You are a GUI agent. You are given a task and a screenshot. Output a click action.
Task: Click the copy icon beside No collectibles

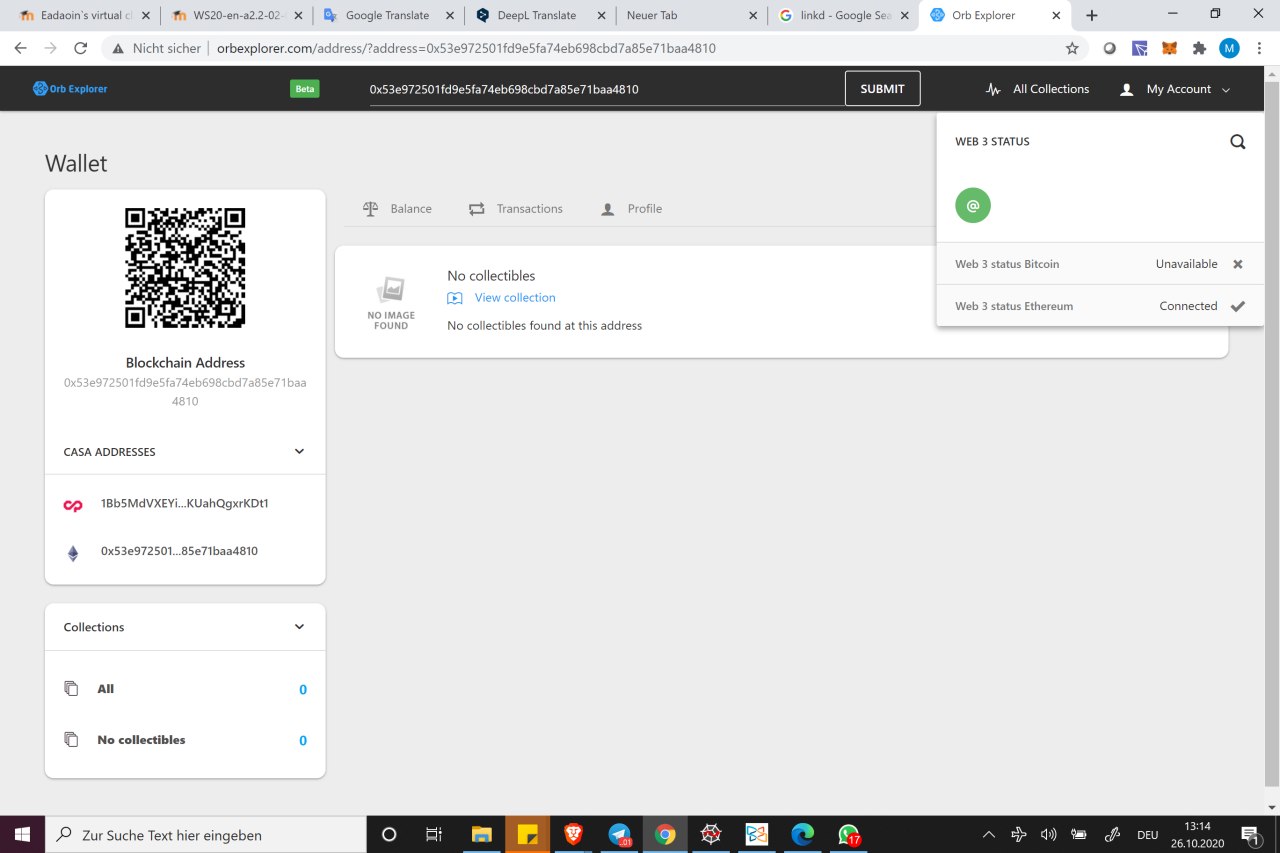click(x=71, y=740)
